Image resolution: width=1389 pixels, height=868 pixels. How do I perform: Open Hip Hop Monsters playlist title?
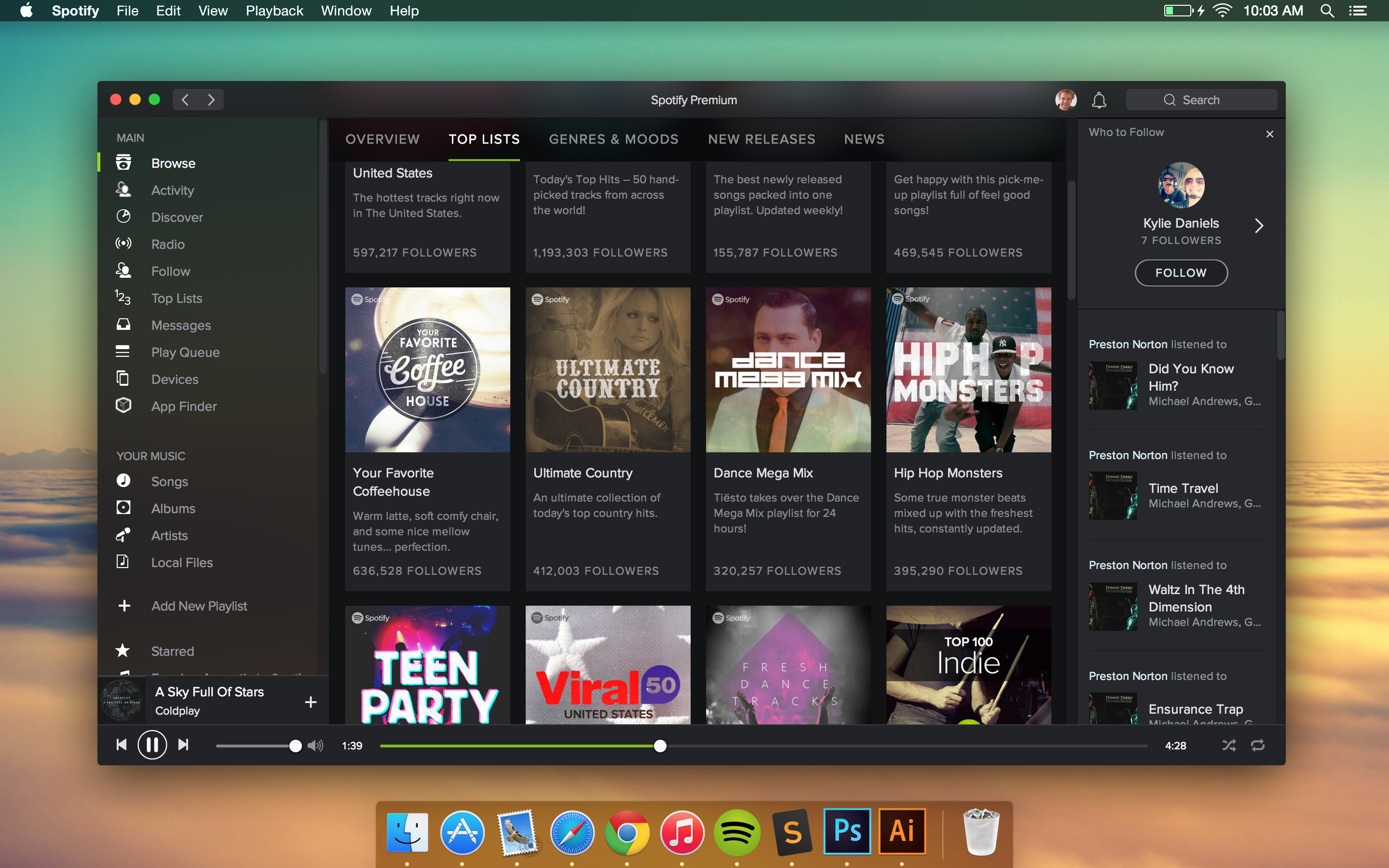[948, 473]
